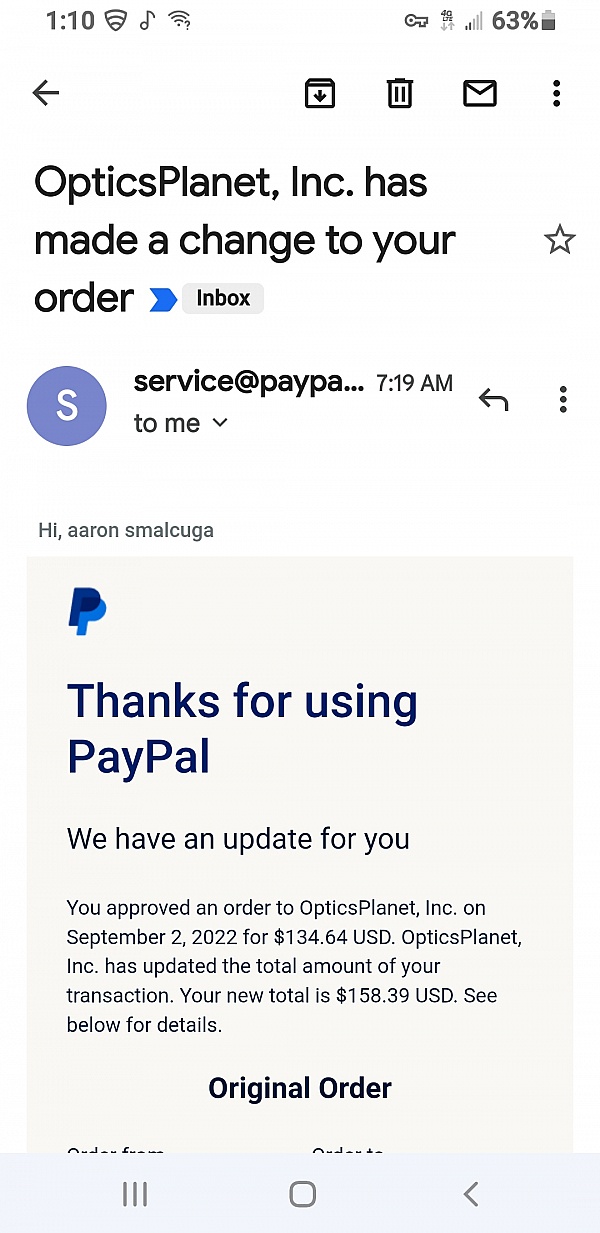Viewport: 600px width, 1233px height.
Task: Archive this email with the archive icon
Action: pos(320,94)
